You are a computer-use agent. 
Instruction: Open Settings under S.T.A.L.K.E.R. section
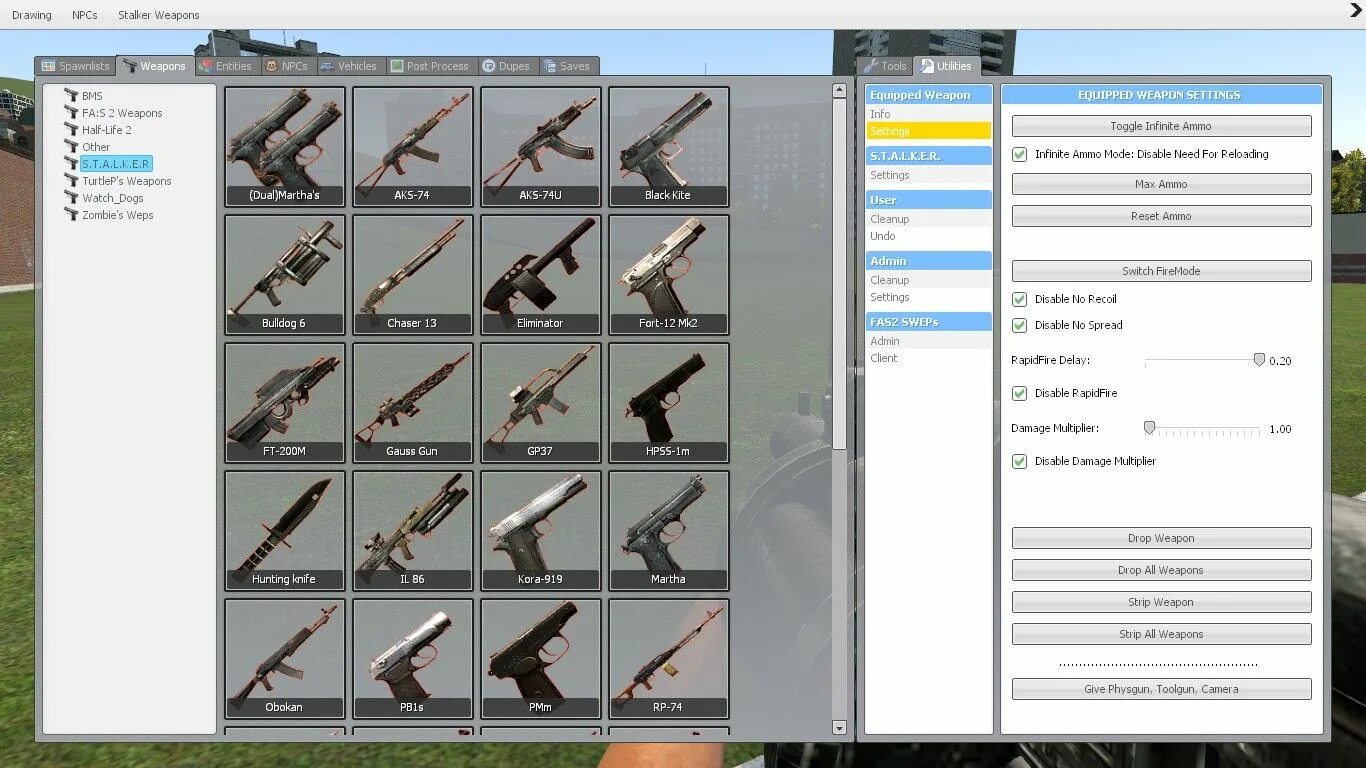928,175
